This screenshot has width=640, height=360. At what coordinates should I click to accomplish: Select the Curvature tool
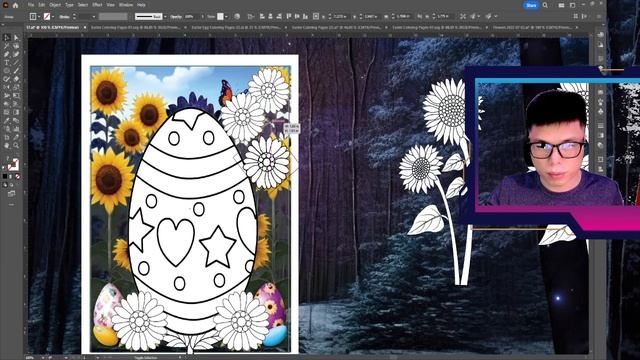point(16,54)
